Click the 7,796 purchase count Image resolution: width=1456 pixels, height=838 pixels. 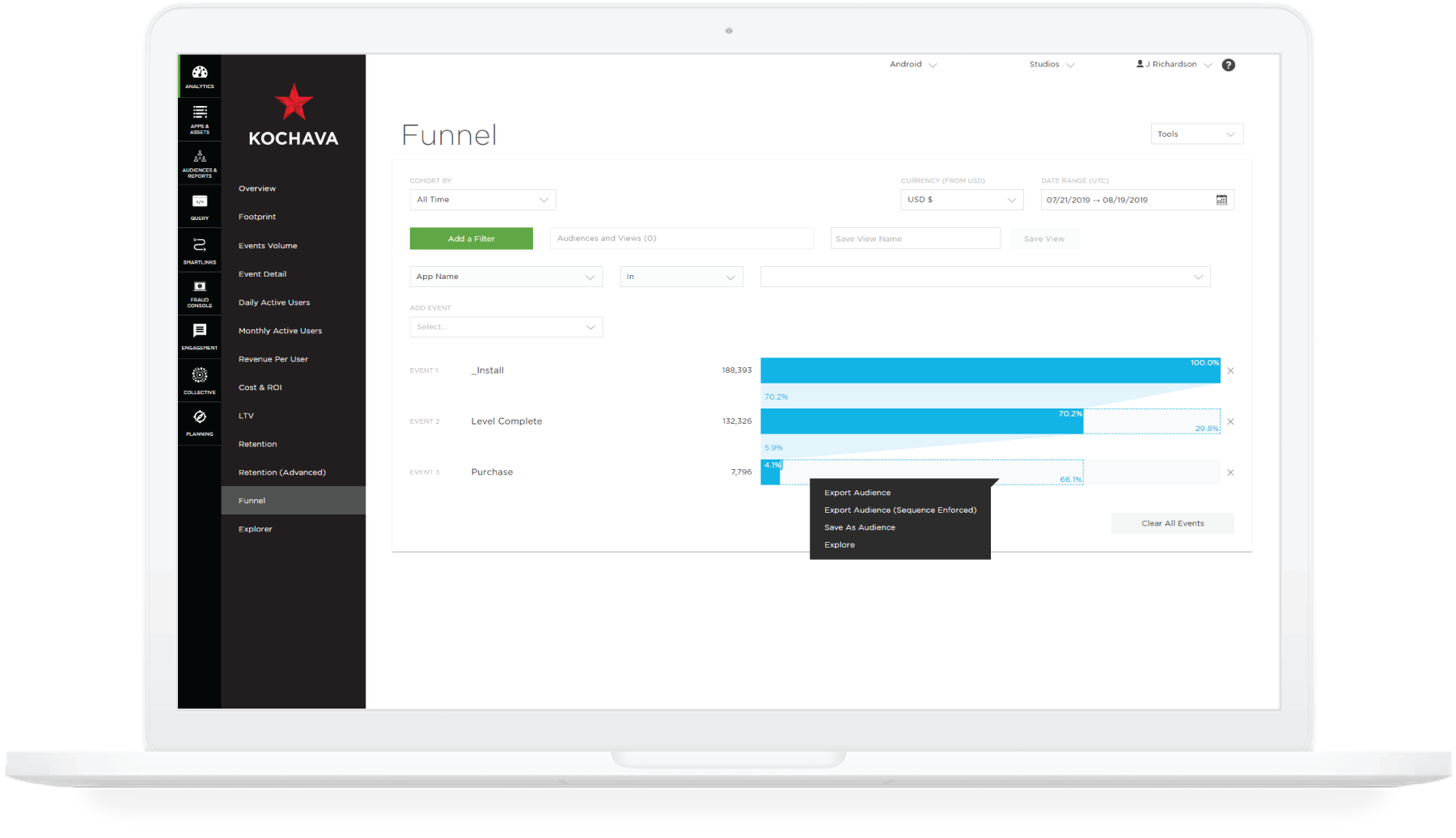tap(741, 472)
